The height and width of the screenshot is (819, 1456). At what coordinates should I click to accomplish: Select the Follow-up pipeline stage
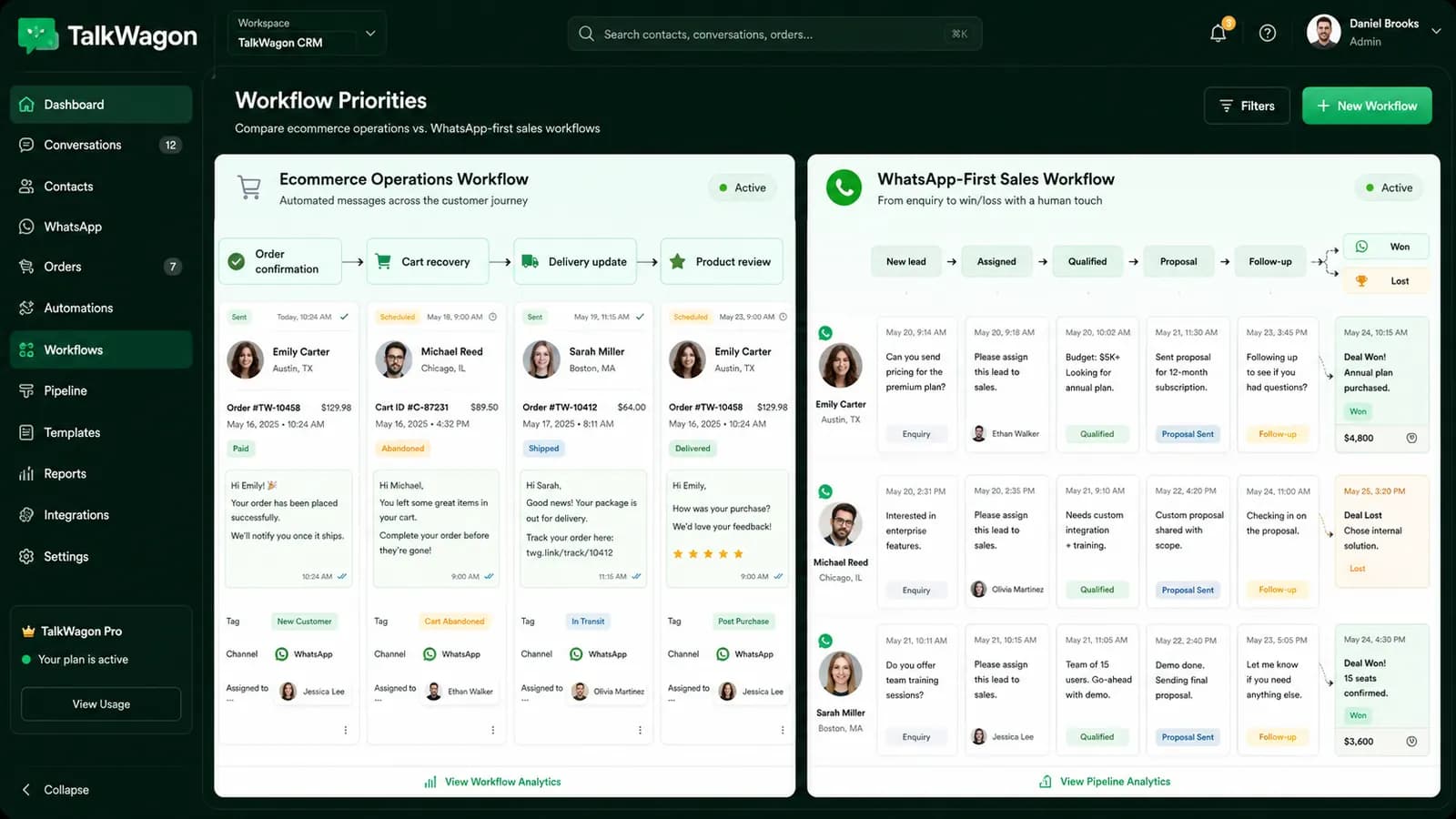tap(1269, 261)
